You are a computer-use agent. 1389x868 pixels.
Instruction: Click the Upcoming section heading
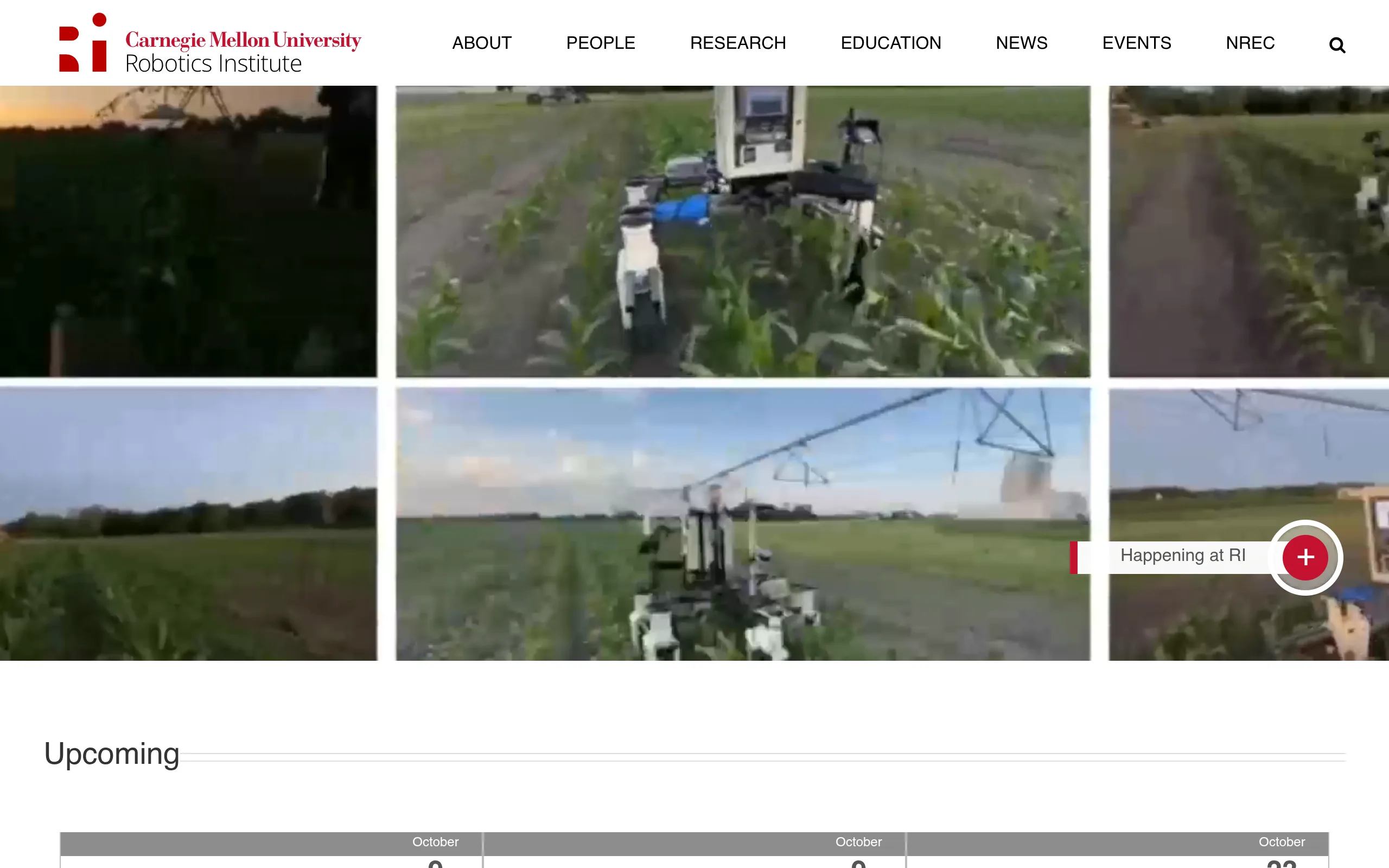111,754
